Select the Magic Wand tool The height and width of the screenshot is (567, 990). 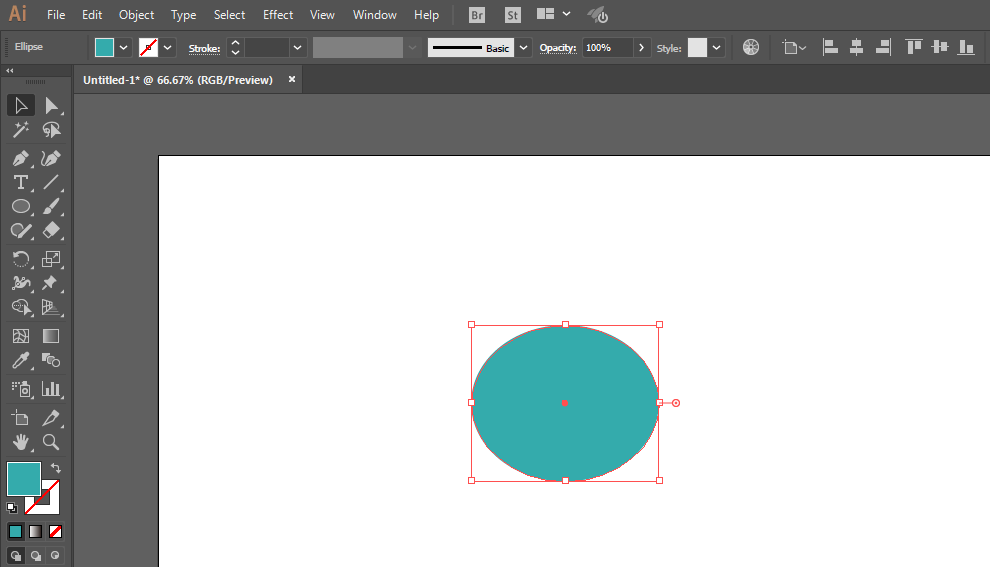coord(21,129)
